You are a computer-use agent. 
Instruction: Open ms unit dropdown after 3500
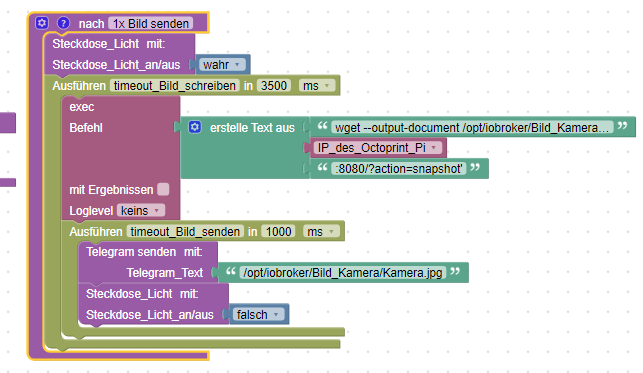pos(317,86)
